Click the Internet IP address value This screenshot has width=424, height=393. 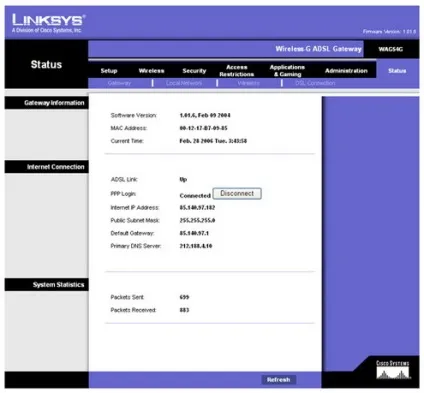[x=197, y=208]
